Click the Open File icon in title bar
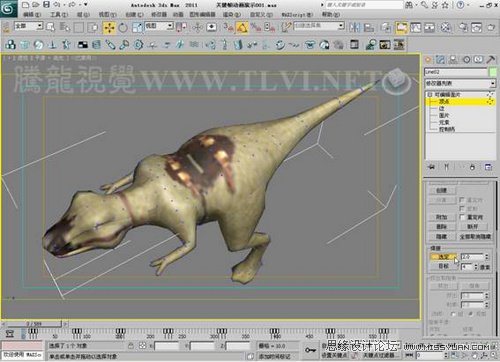500x362 pixels. click(x=36, y=5)
